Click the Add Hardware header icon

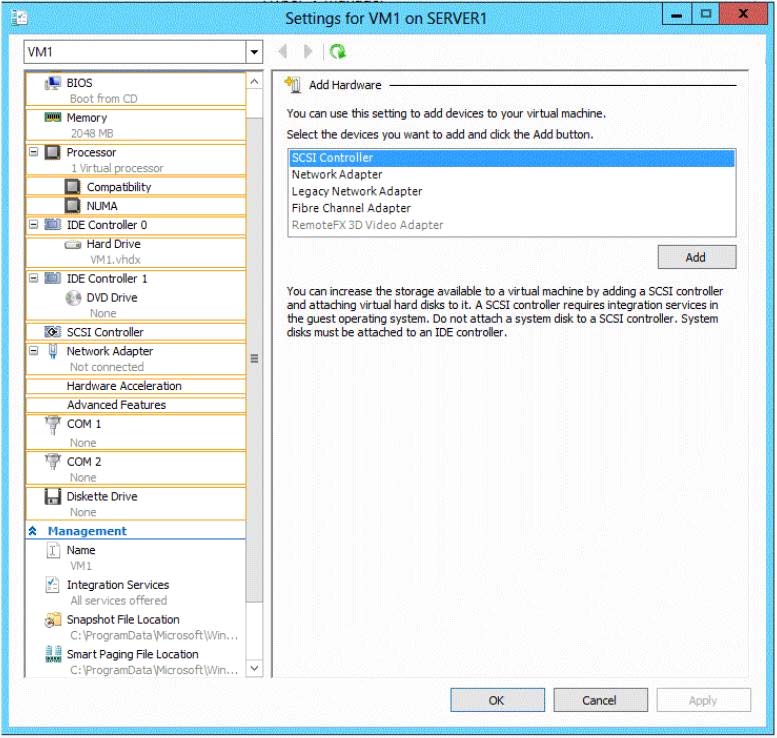[x=293, y=85]
